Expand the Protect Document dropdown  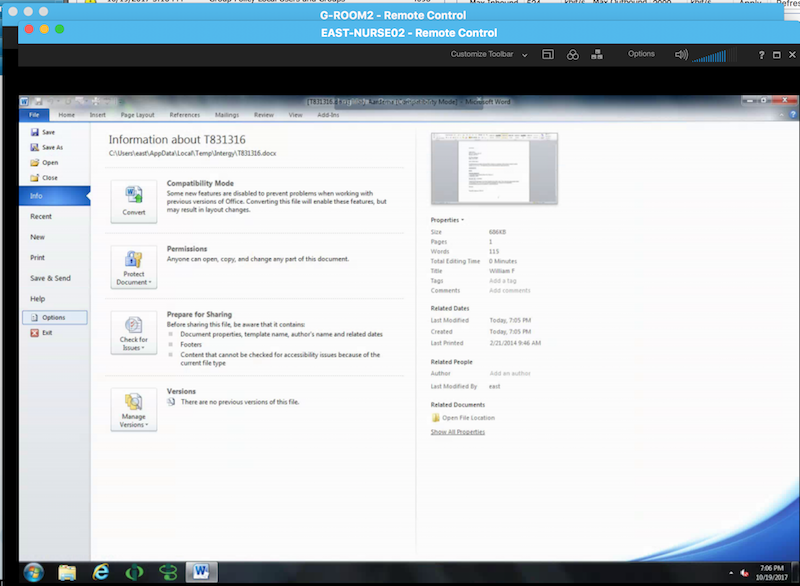(134, 267)
